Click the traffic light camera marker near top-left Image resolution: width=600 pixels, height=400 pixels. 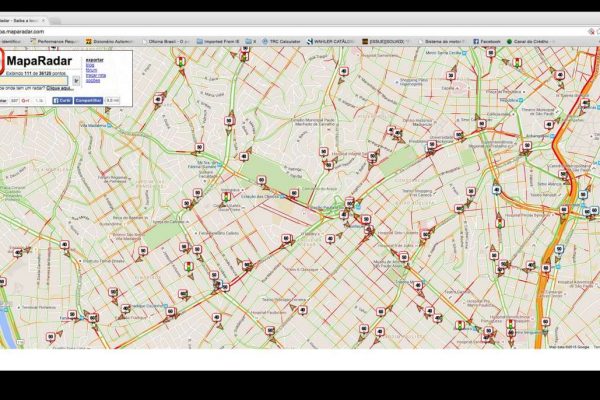pos(181,62)
